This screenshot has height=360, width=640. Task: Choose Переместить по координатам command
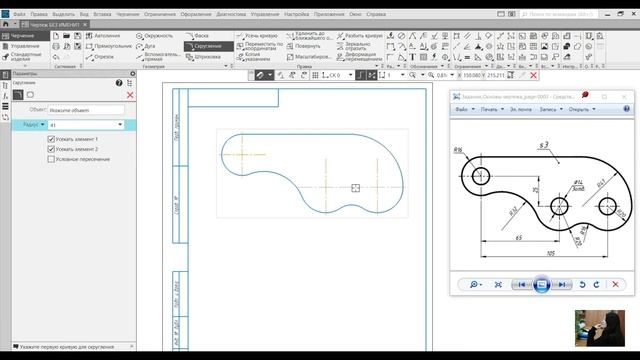click(260, 46)
